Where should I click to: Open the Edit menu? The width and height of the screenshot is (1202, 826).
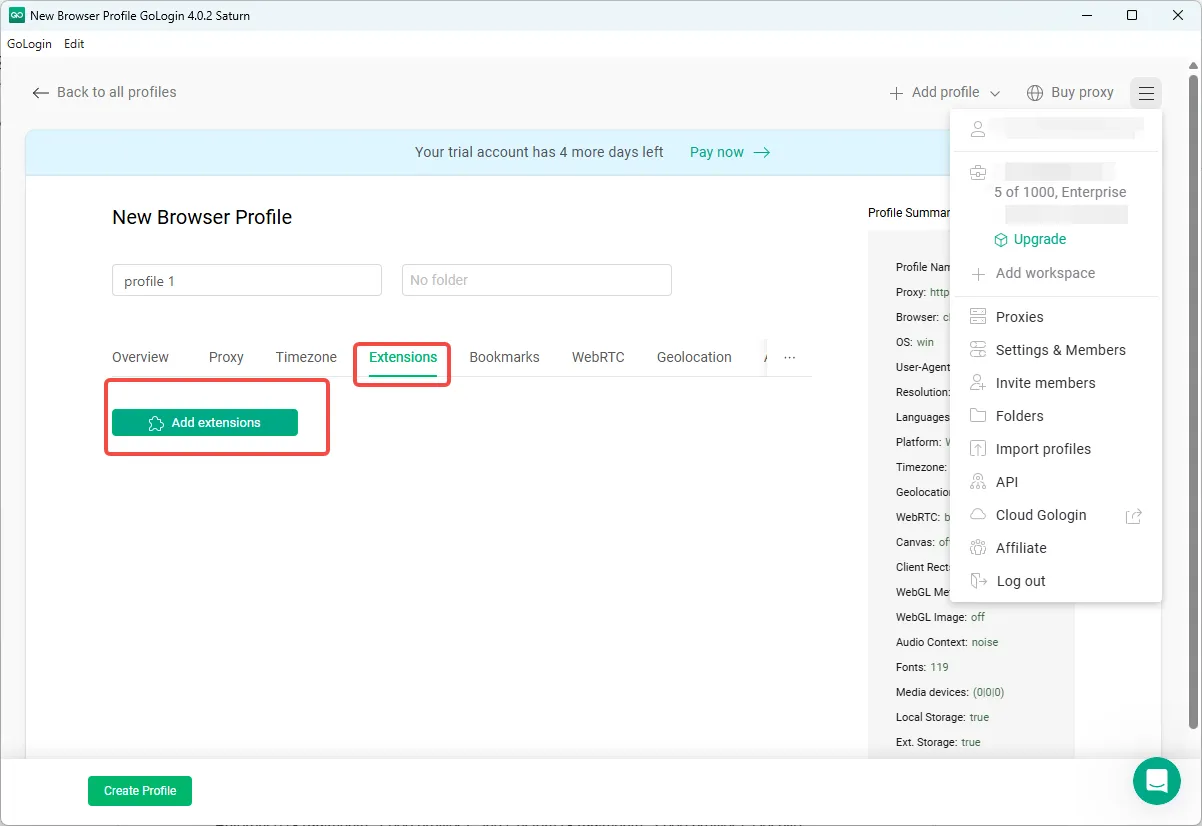[74, 44]
